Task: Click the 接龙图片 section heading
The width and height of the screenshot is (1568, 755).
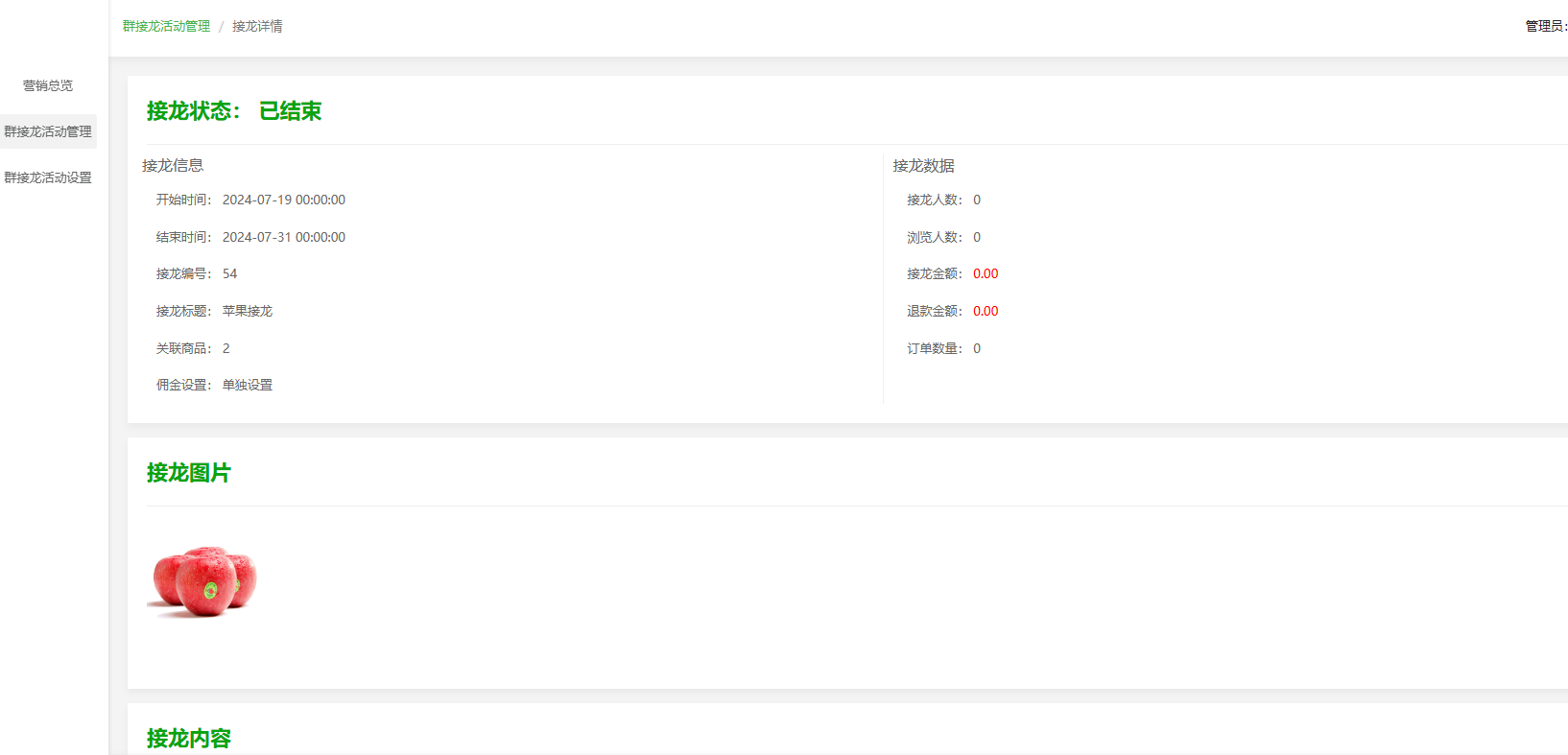Action: click(189, 473)
